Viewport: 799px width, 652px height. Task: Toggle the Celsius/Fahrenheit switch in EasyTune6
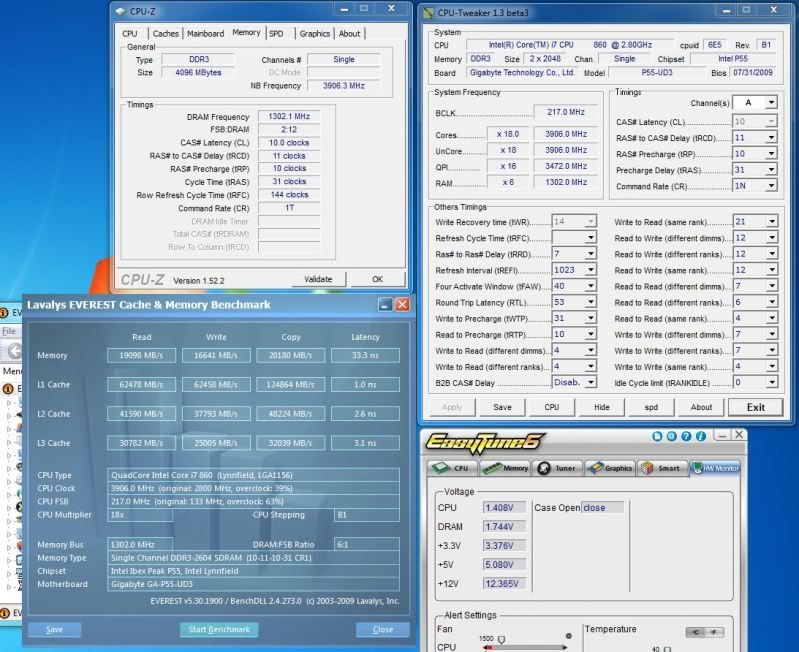[704, 632]
